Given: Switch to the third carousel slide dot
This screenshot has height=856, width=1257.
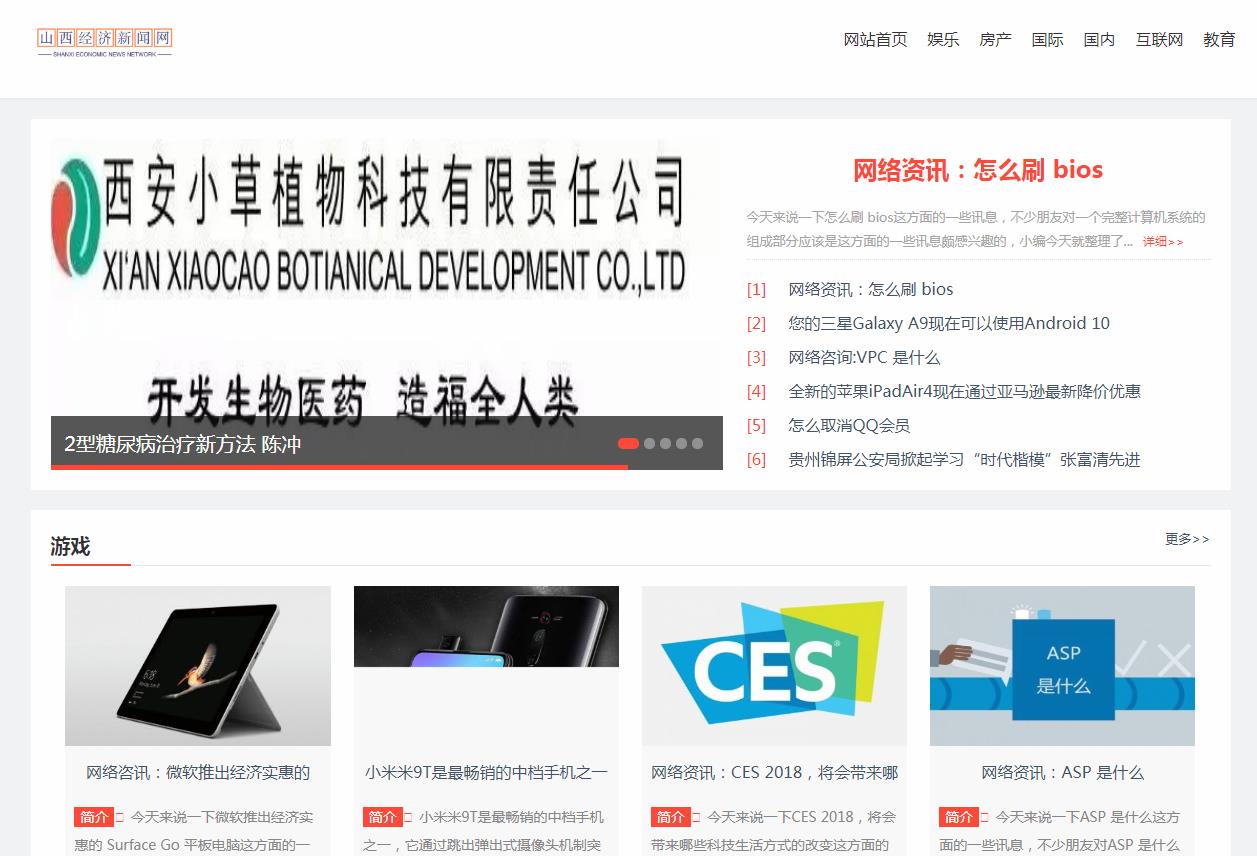Looking at the screenshot, I should [x=666, y=443].
